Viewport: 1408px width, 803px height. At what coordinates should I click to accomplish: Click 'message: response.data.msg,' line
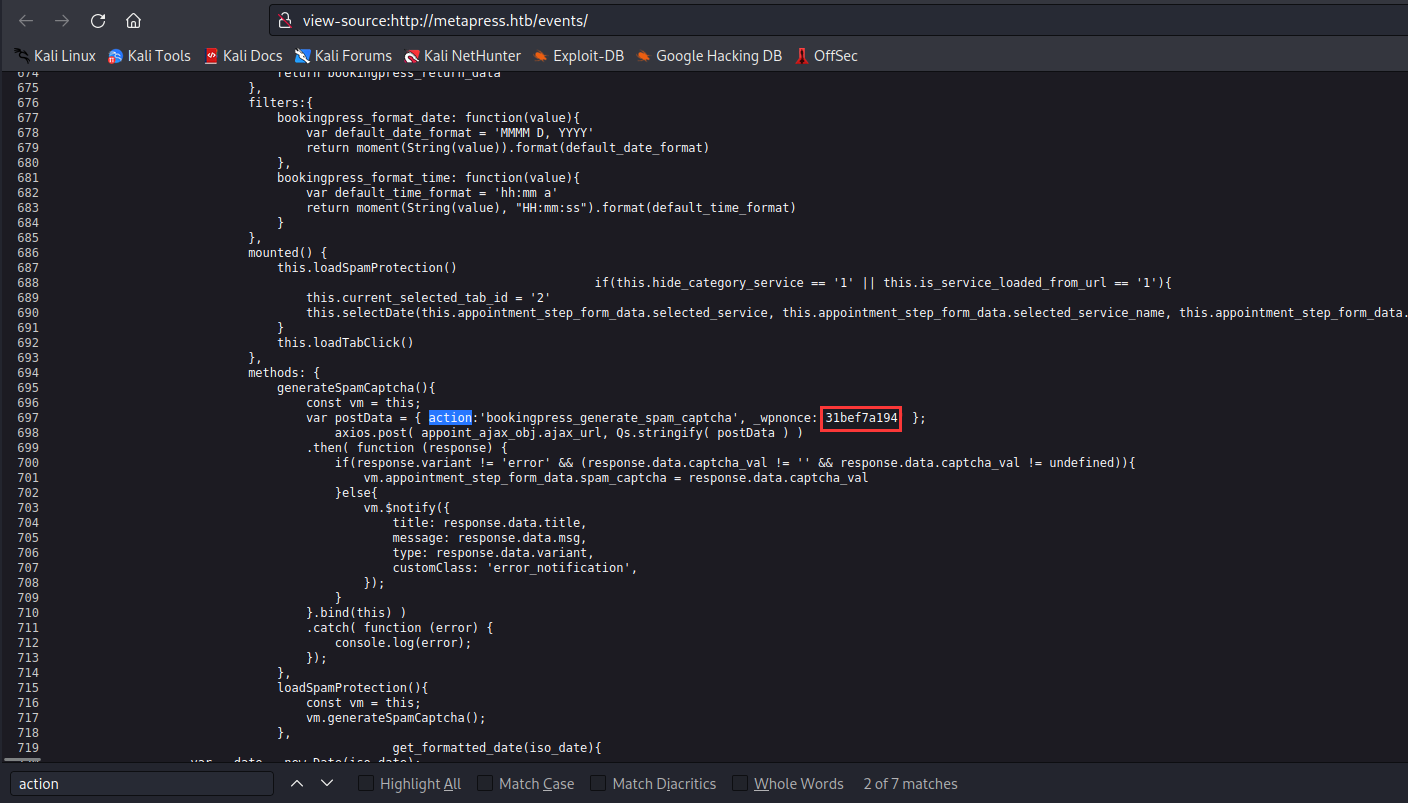[490, 538]
